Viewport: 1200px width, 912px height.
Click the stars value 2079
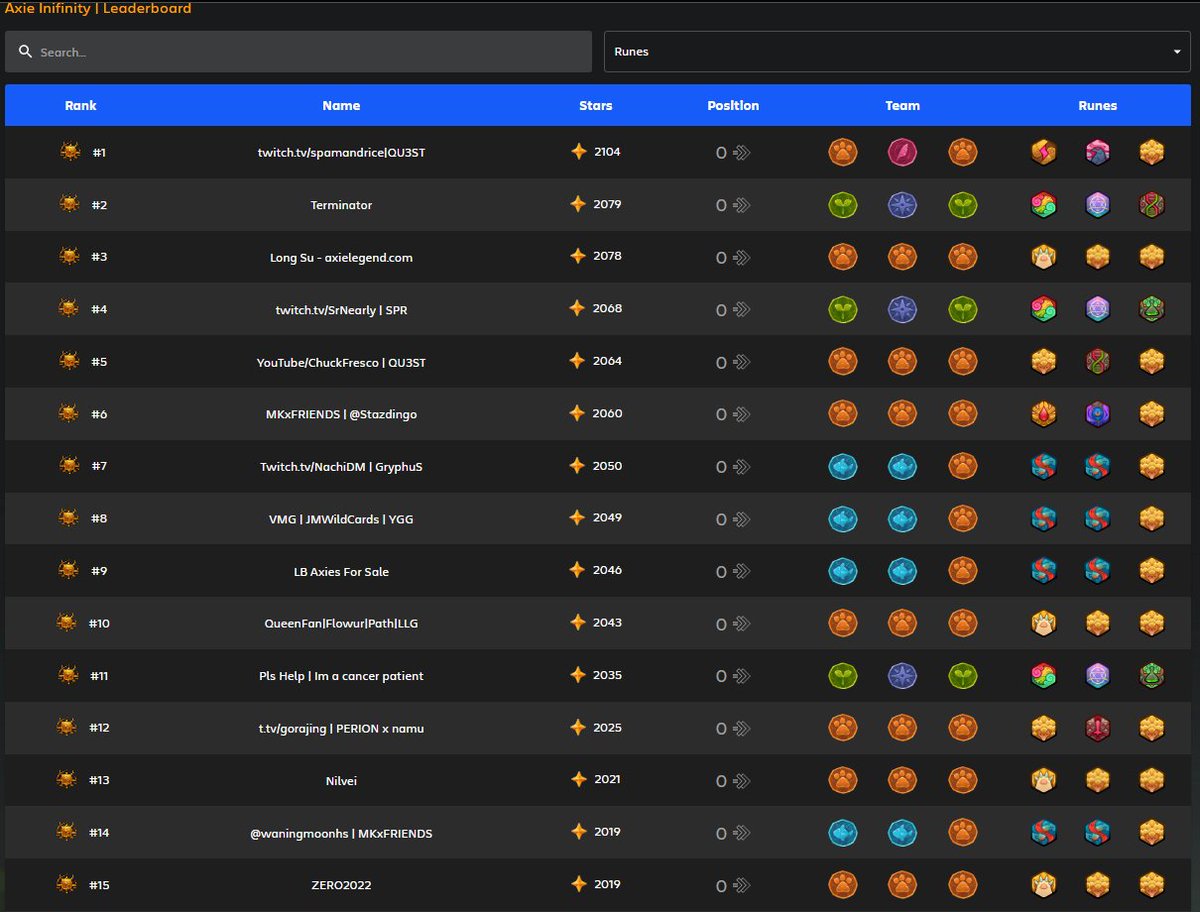point(607,204)
